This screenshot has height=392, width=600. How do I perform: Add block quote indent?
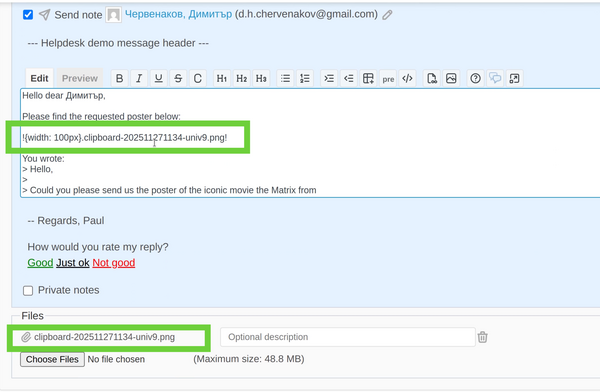click(329, 78)
